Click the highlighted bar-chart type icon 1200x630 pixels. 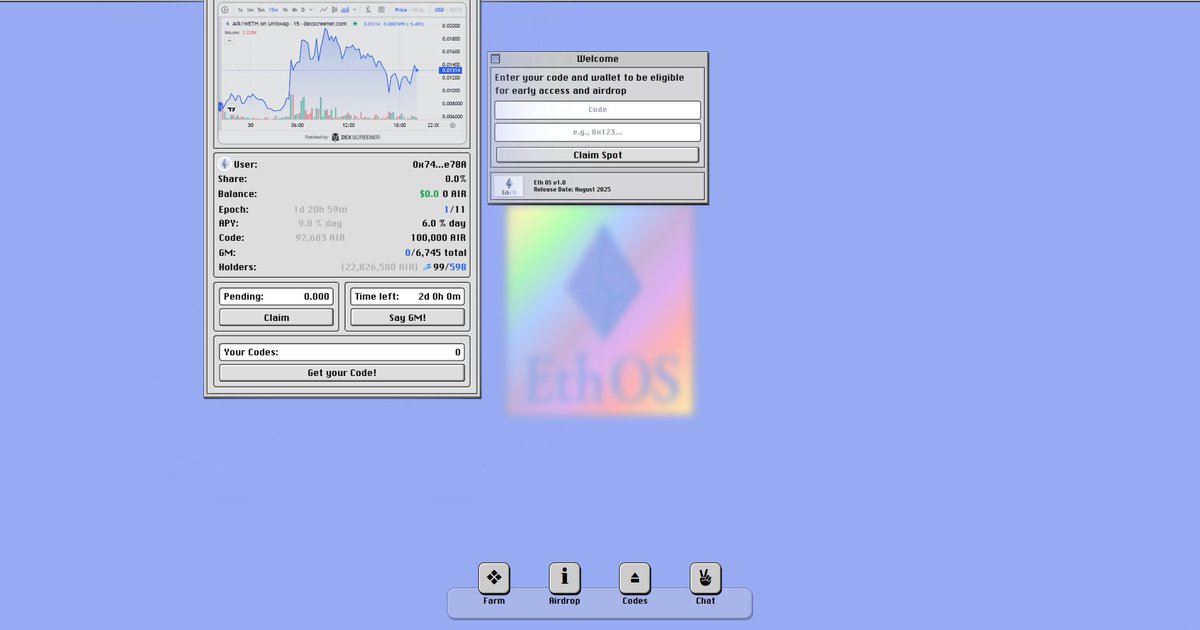(x=345, y=10)
